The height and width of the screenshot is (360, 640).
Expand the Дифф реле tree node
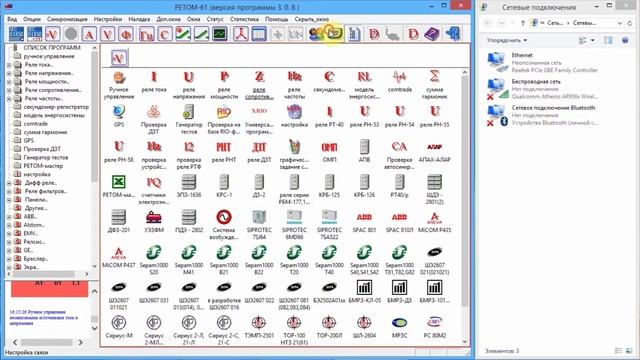tap(9, 183)
